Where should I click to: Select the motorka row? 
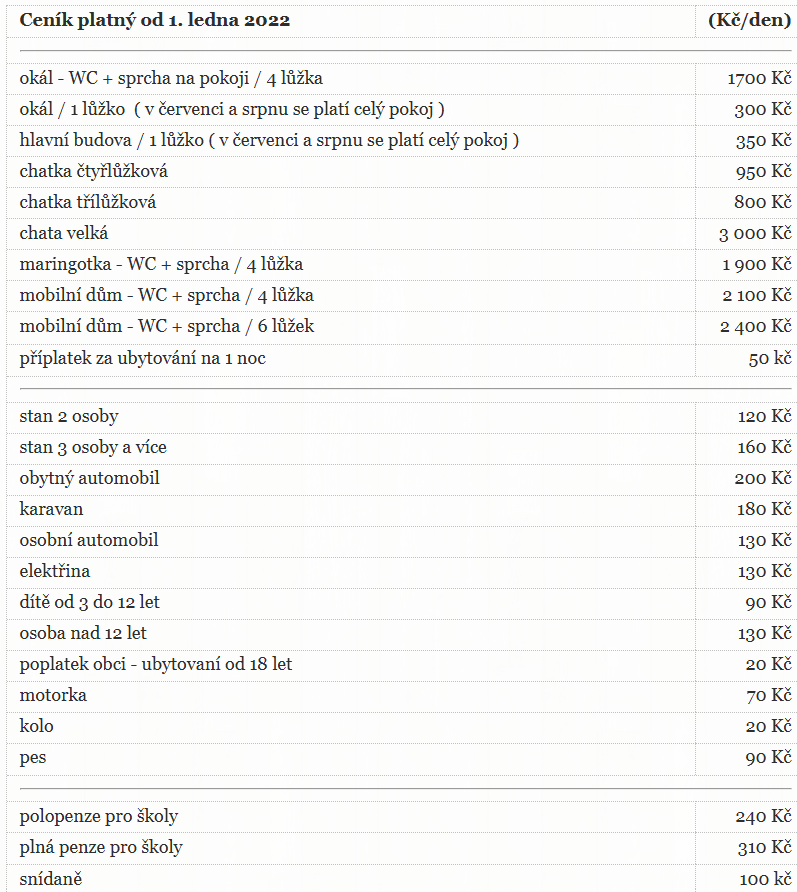402,695
